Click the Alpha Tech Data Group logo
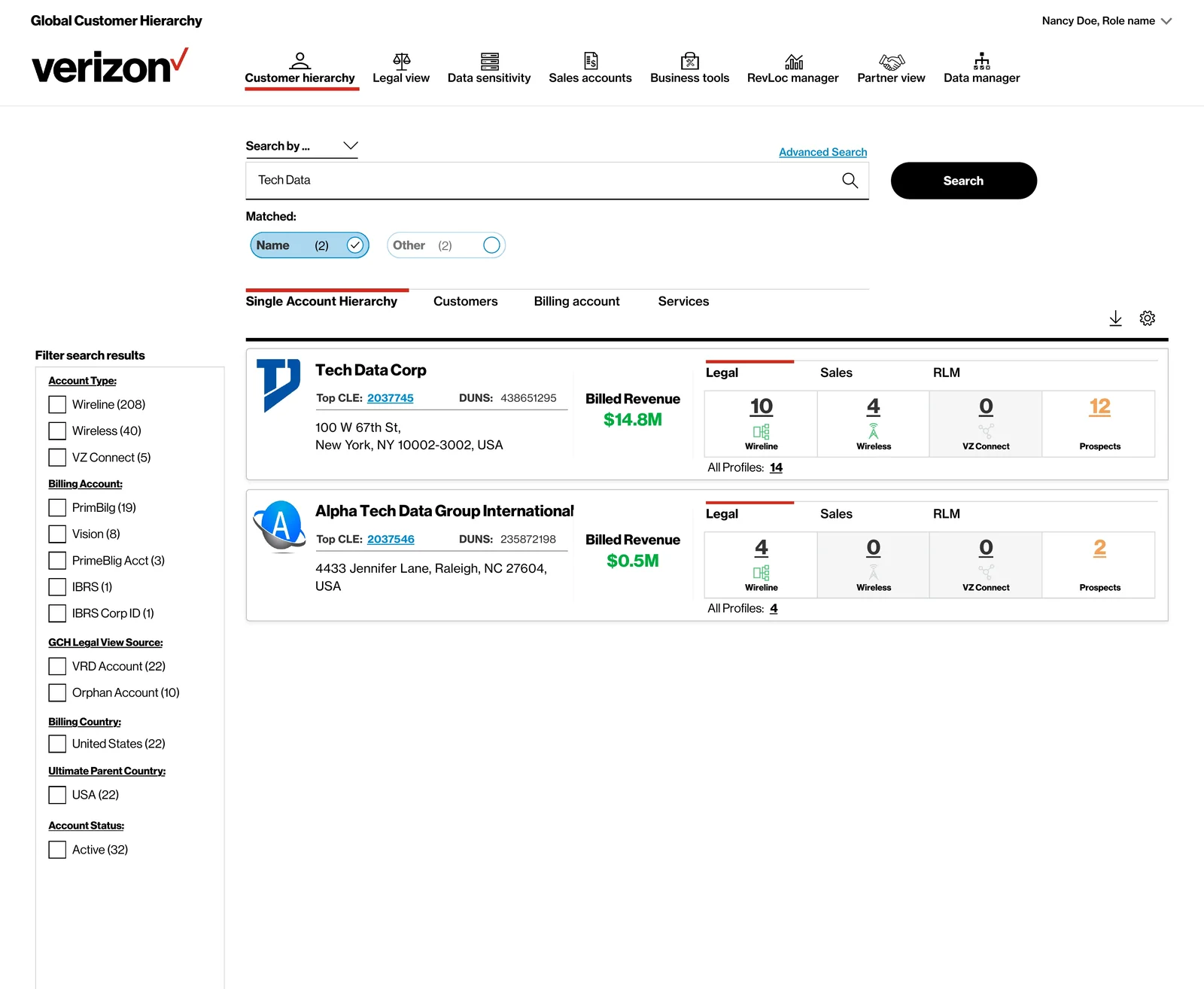The width and height of the screenshot is (1204, 989). (279, 526)
